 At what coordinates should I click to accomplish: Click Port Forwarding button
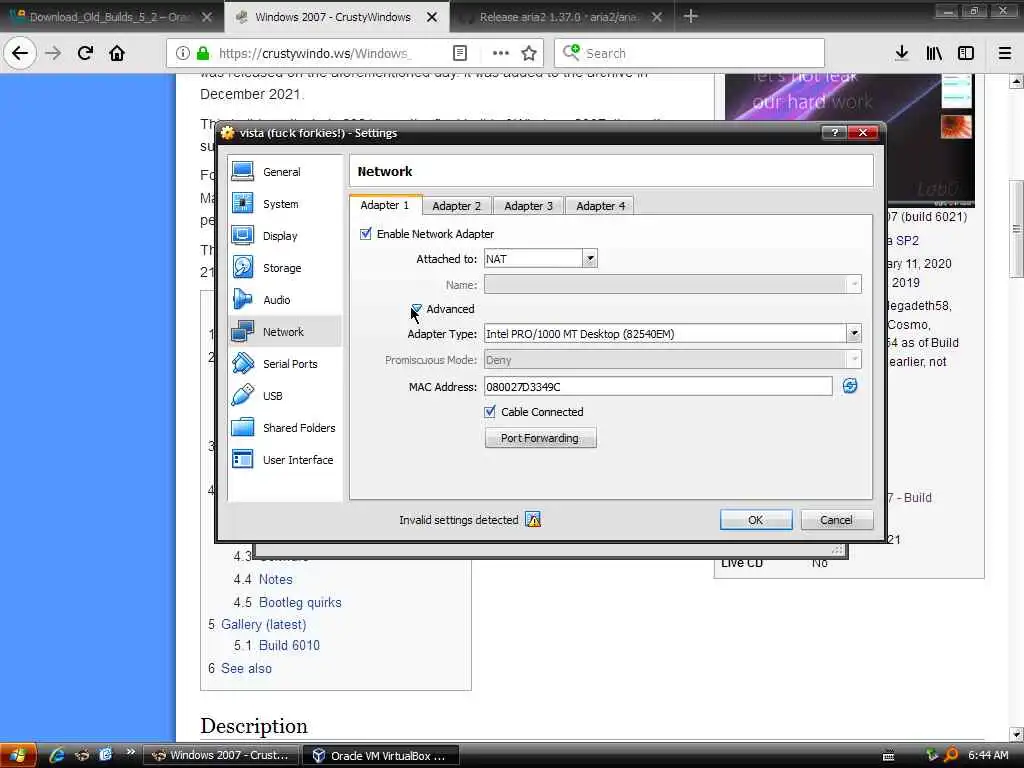[540, 438]
